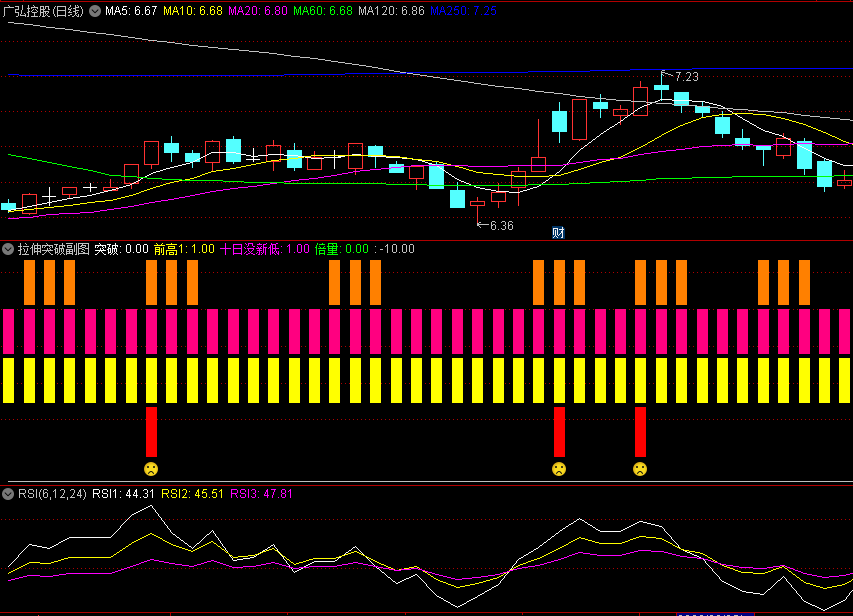Click the RSI2: 45.51 label
The image size is (853, 616).
[193, 494]
